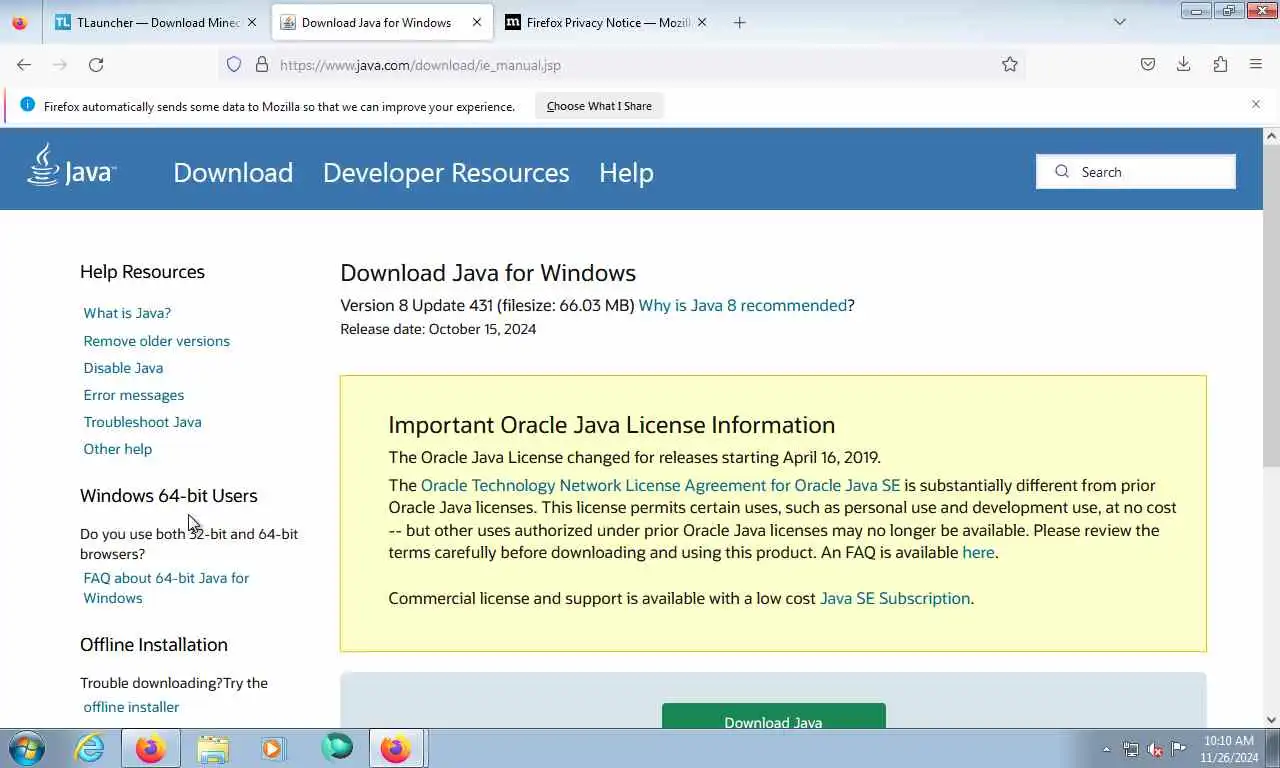This screenshot has width=1280, height=768.
Task: Click the green Download Java button
Action: (x=773, y=716)
